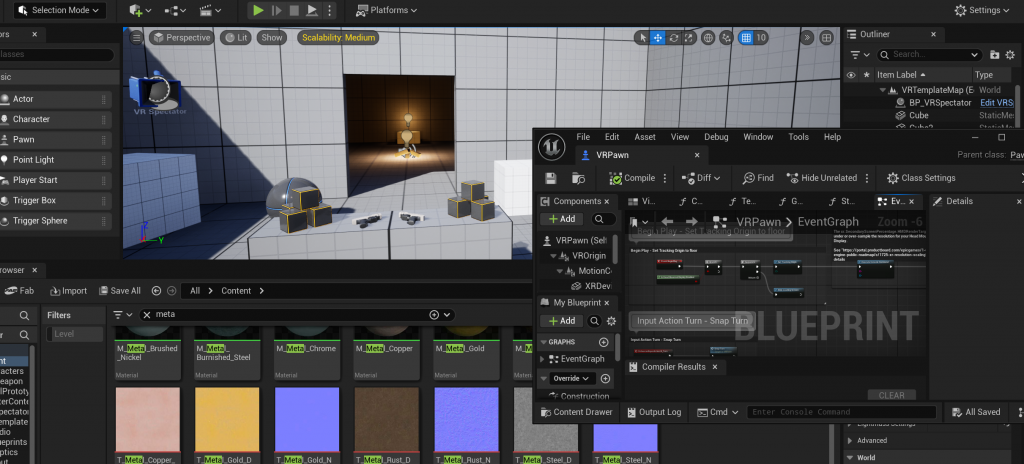Viewport: 1024px width, 464px height.
Task: Switch to the Compiler Results tab
Action: [673, 367]
